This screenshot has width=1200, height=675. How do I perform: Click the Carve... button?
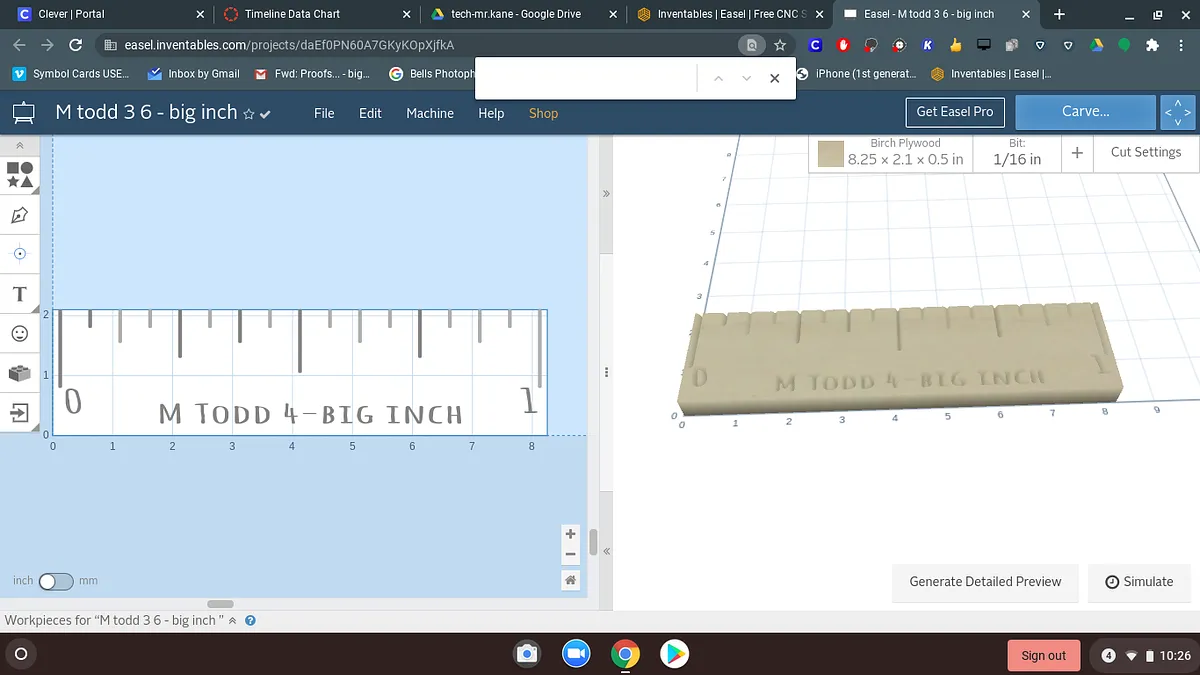point(1085,112)
